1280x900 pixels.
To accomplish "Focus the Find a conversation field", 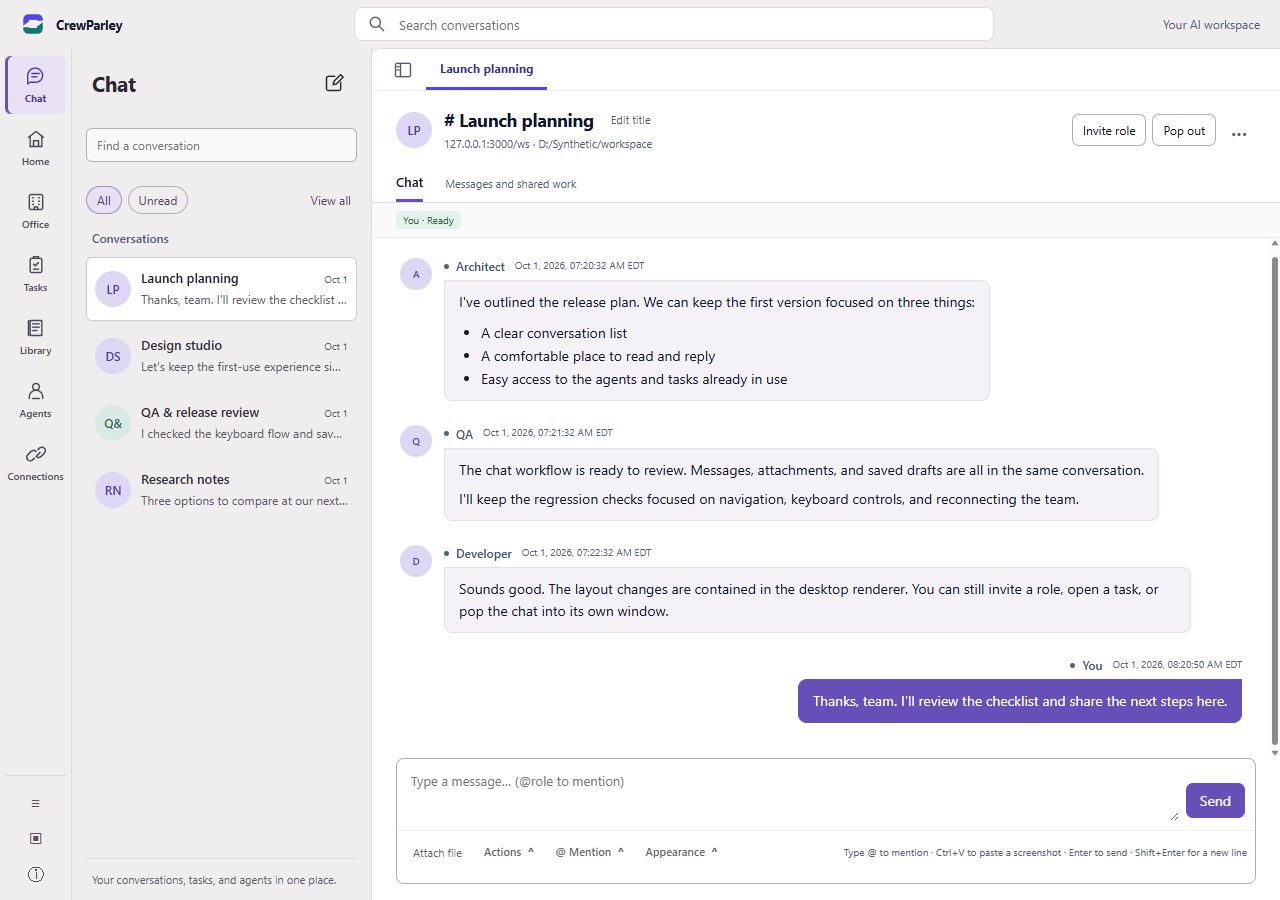I will (221, 145).
